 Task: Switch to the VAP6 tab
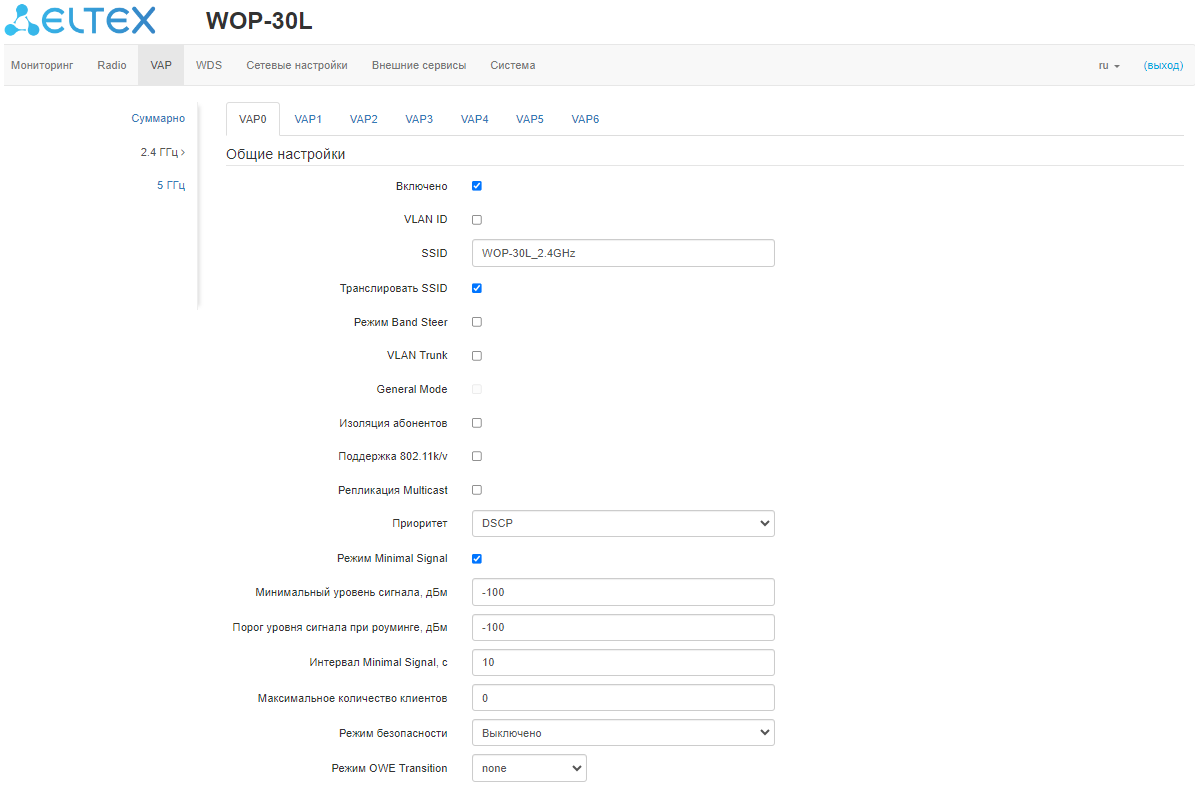click(585, 119)
